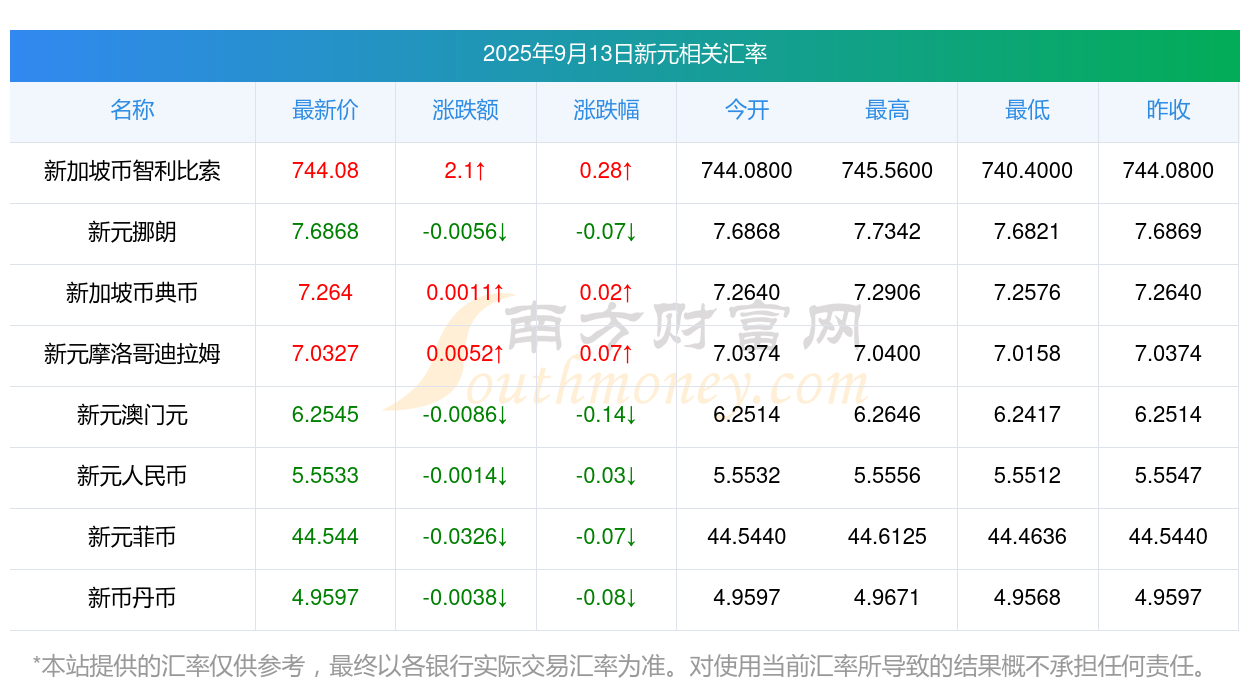Click the high value 745.5600
Screen dimensions: 1250x698
pos(887,171)
